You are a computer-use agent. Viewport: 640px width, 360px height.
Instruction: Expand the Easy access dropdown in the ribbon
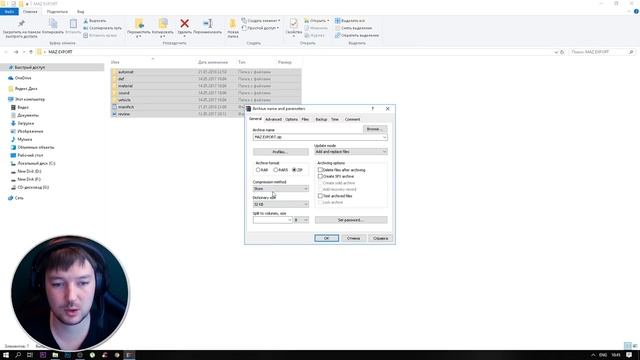coord(278,28)
